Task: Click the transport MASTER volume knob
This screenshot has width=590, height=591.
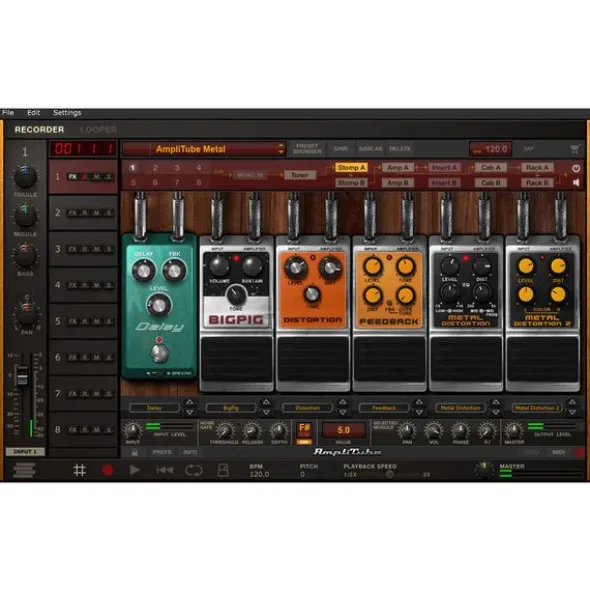Action: [x=484, y=470]
